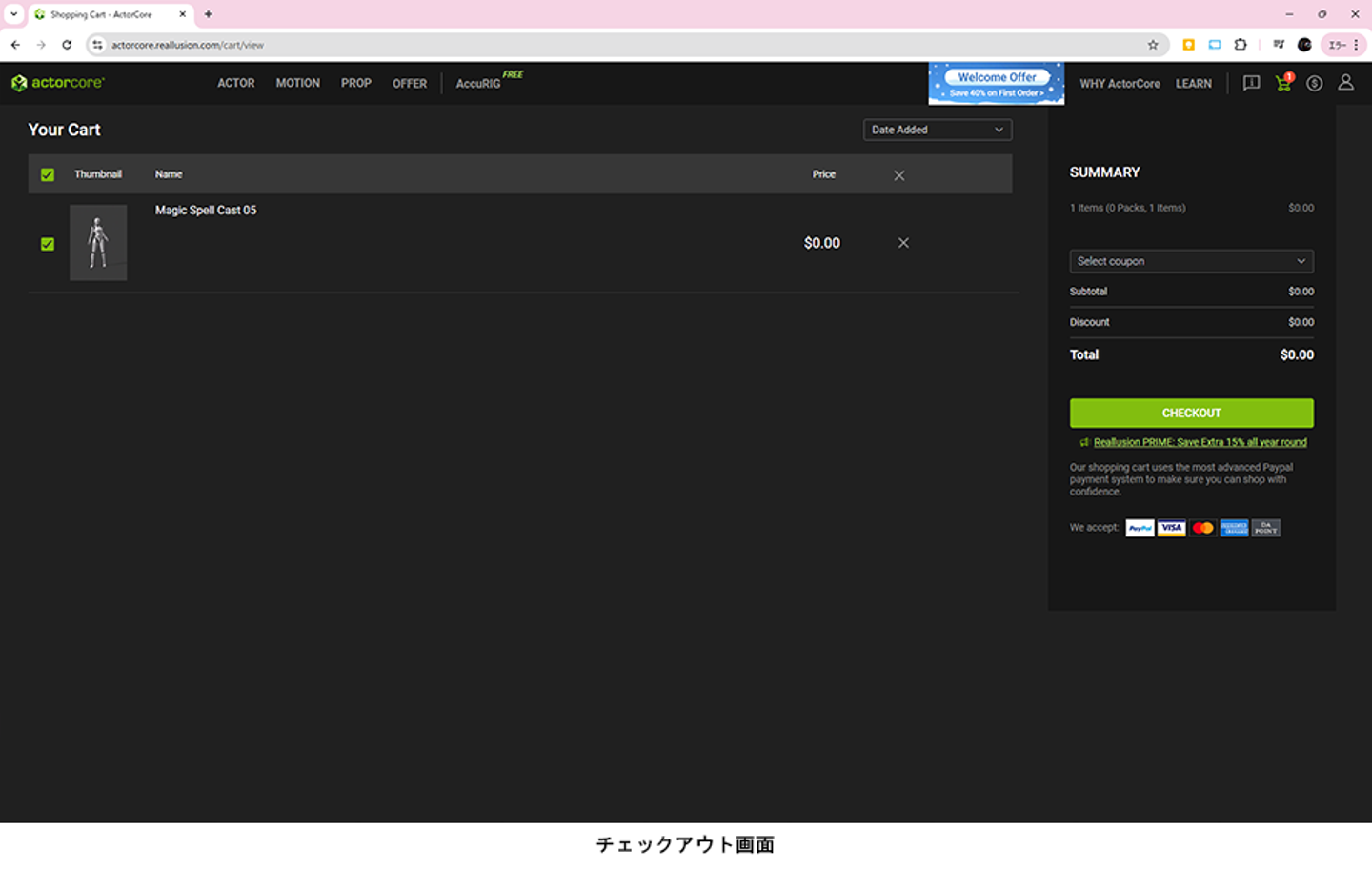Open the Chrome menu with three dots

pos(1356,45)
